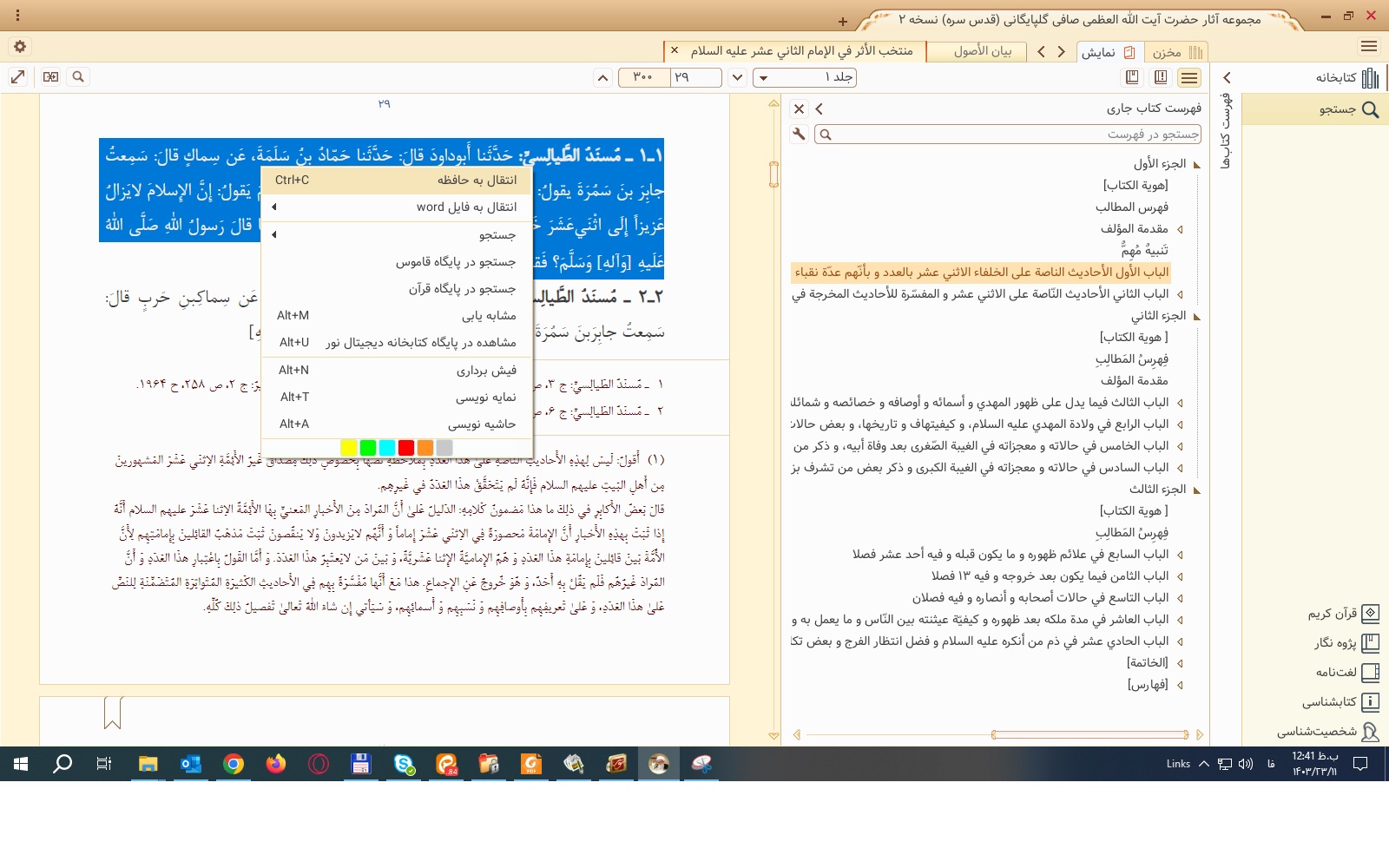Open قرآن کریم from the sidebar

pyautogui.click(x=1369, y=614)
